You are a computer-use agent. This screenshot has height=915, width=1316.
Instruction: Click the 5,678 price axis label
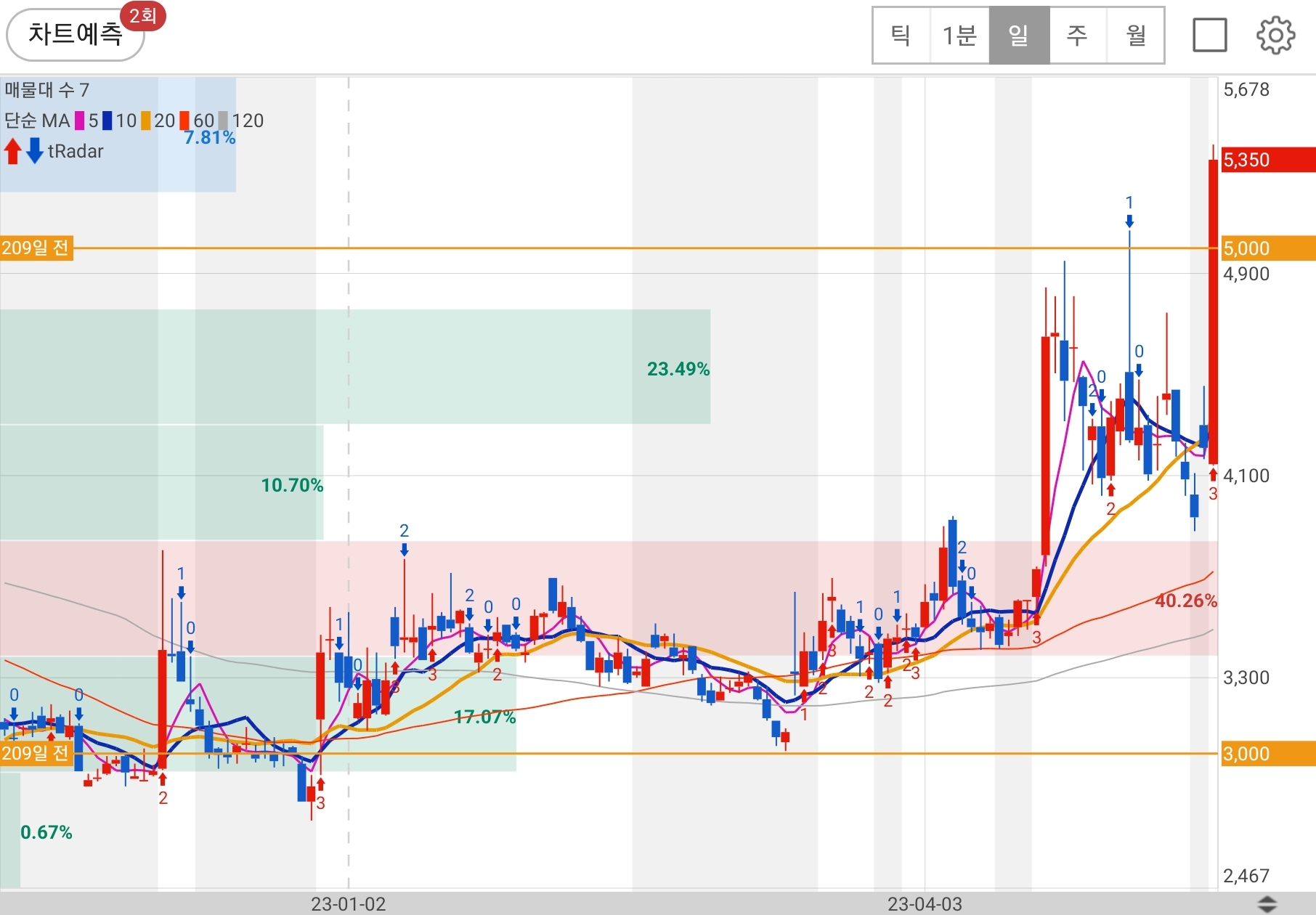[x=1246, y=90]
